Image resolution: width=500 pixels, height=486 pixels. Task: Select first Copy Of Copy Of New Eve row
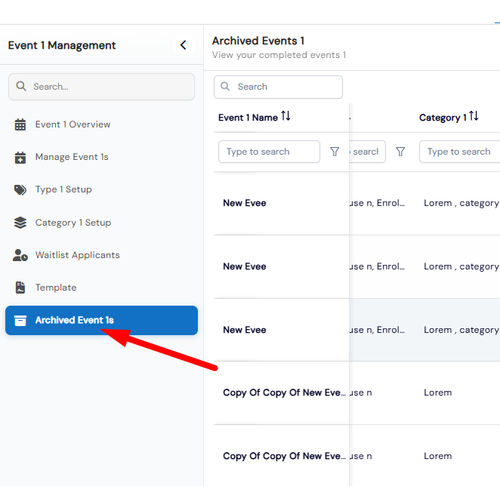(284, 393)
